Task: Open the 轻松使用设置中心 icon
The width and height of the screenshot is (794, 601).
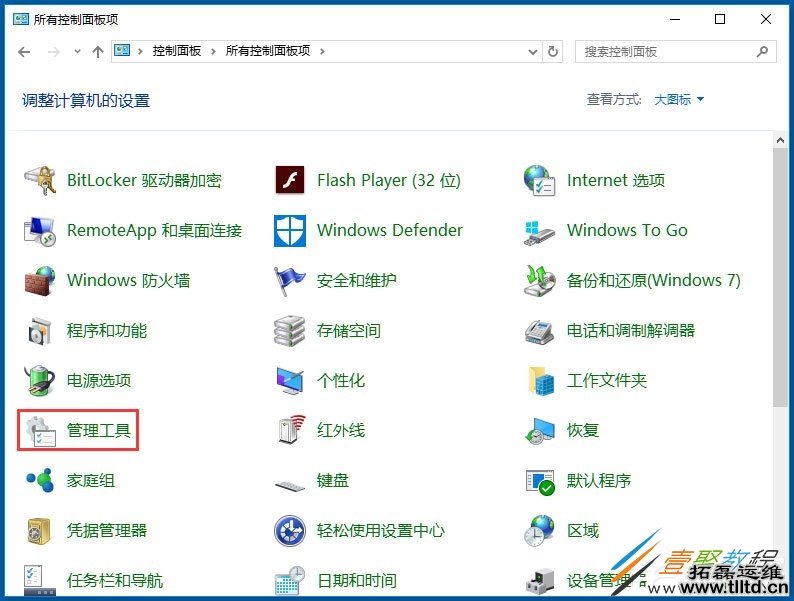Action: coord(290,531)
